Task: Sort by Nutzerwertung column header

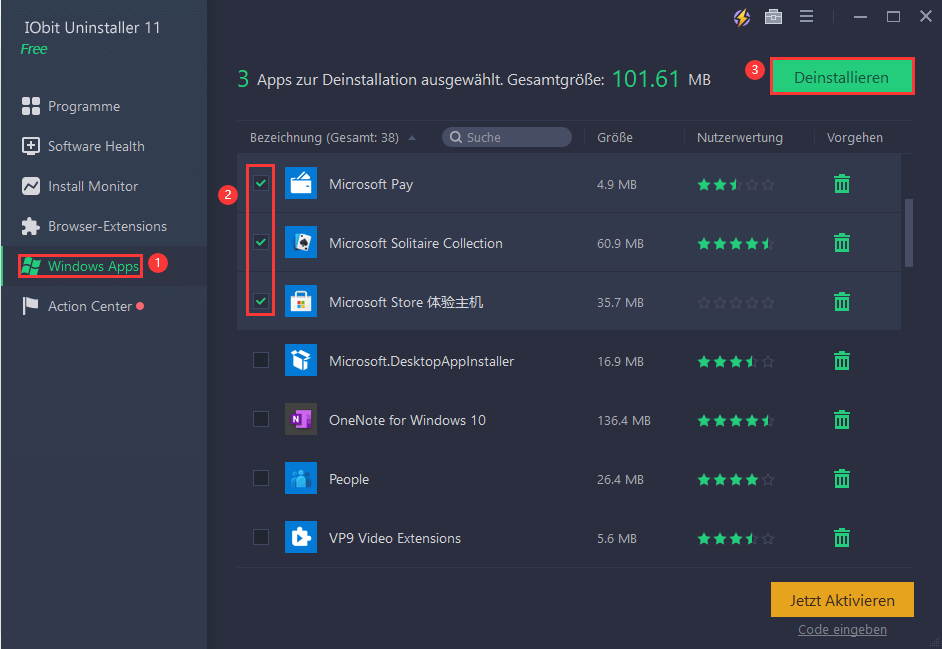Action: coord(740,138)
